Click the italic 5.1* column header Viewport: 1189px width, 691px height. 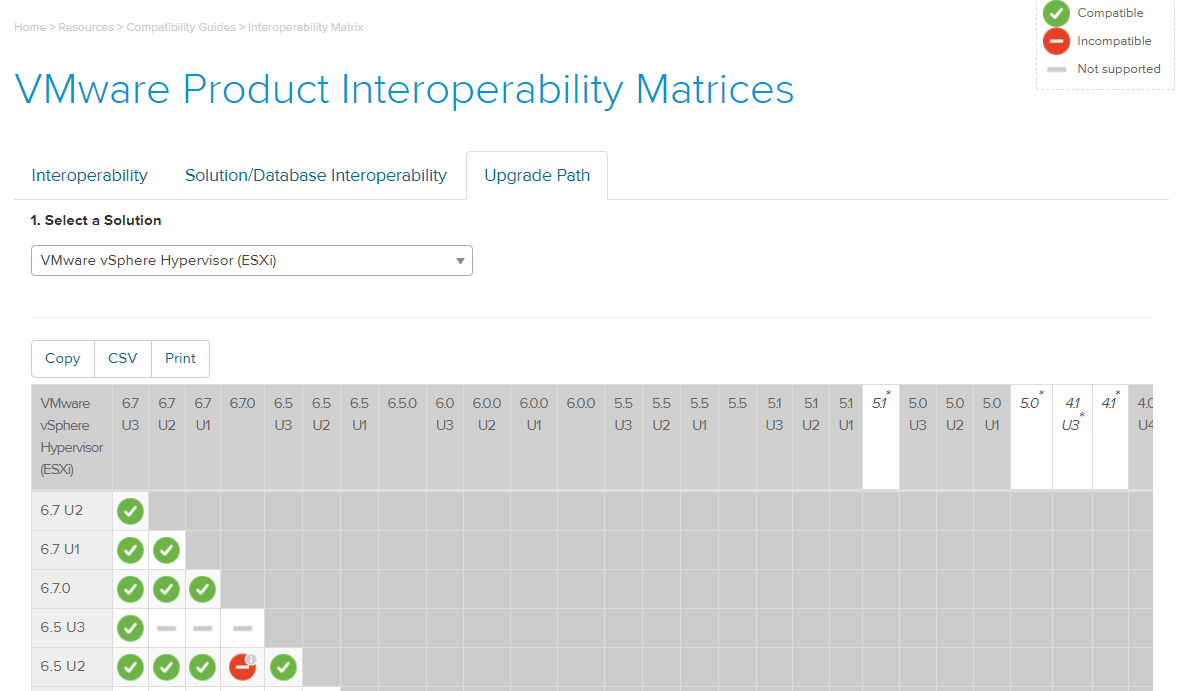[x=881, y=437]
